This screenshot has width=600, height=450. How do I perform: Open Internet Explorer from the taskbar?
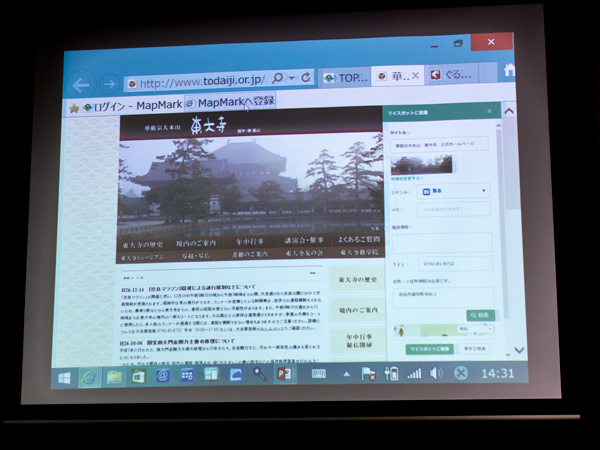pyautogui.click(x=89, y=376)
